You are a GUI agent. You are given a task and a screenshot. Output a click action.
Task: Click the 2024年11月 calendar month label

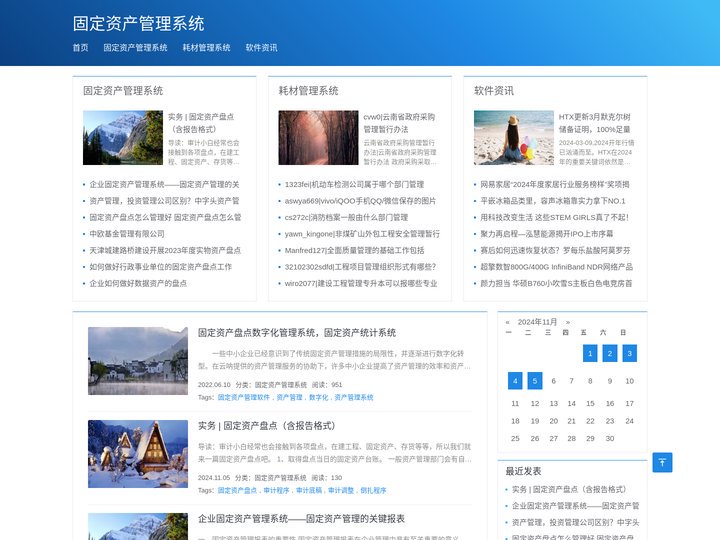(537, 322)
